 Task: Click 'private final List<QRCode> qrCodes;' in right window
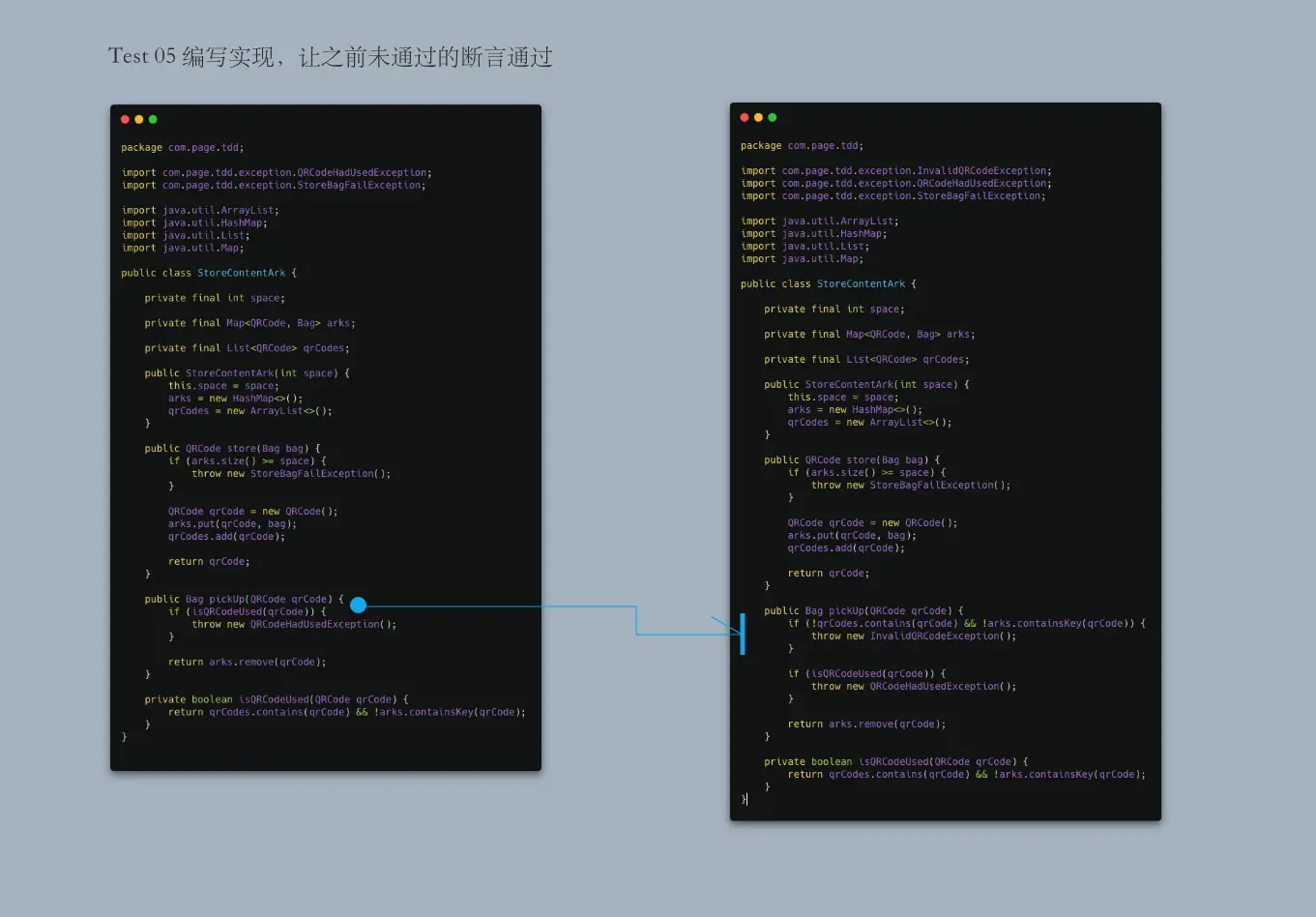866,360
